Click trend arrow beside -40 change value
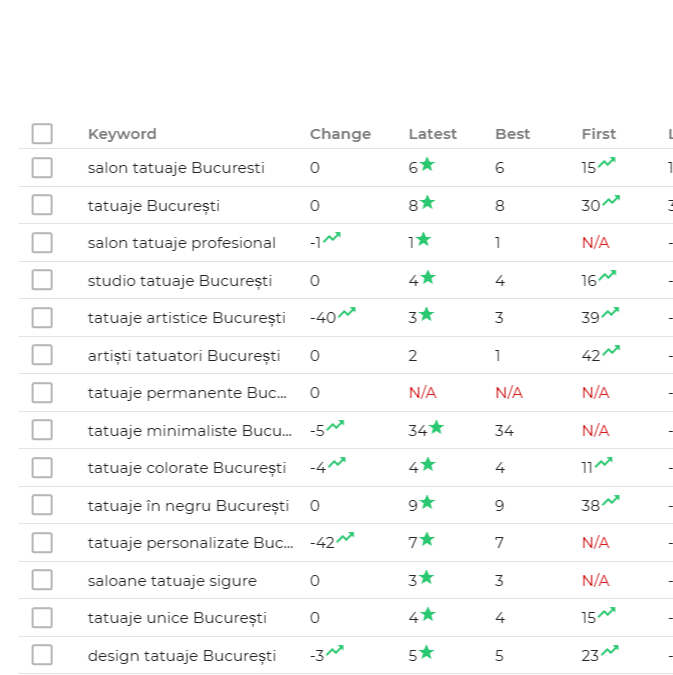 (346, 314)
